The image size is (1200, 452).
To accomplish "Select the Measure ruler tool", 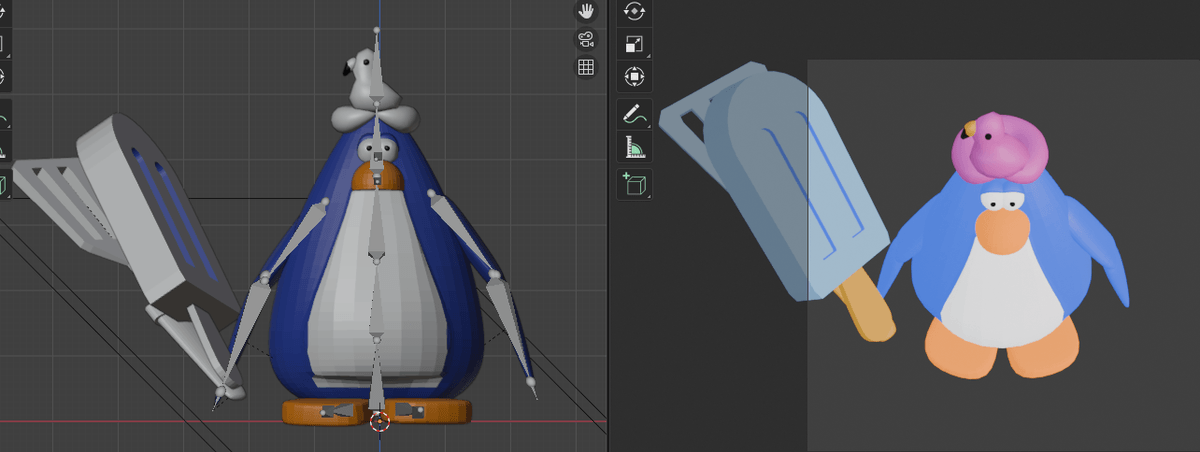I will click(x=635, y=148).
